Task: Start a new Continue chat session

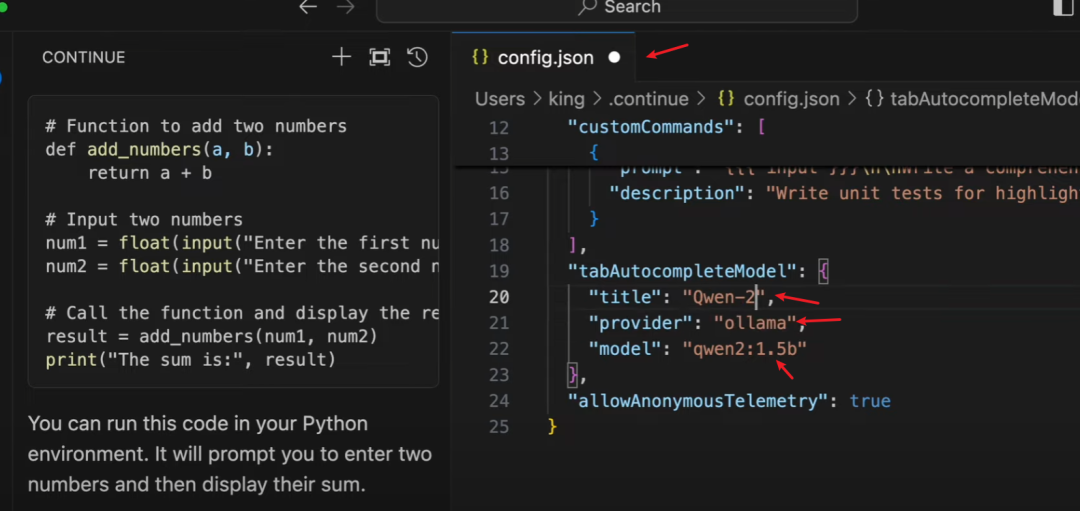Action: 341,57
